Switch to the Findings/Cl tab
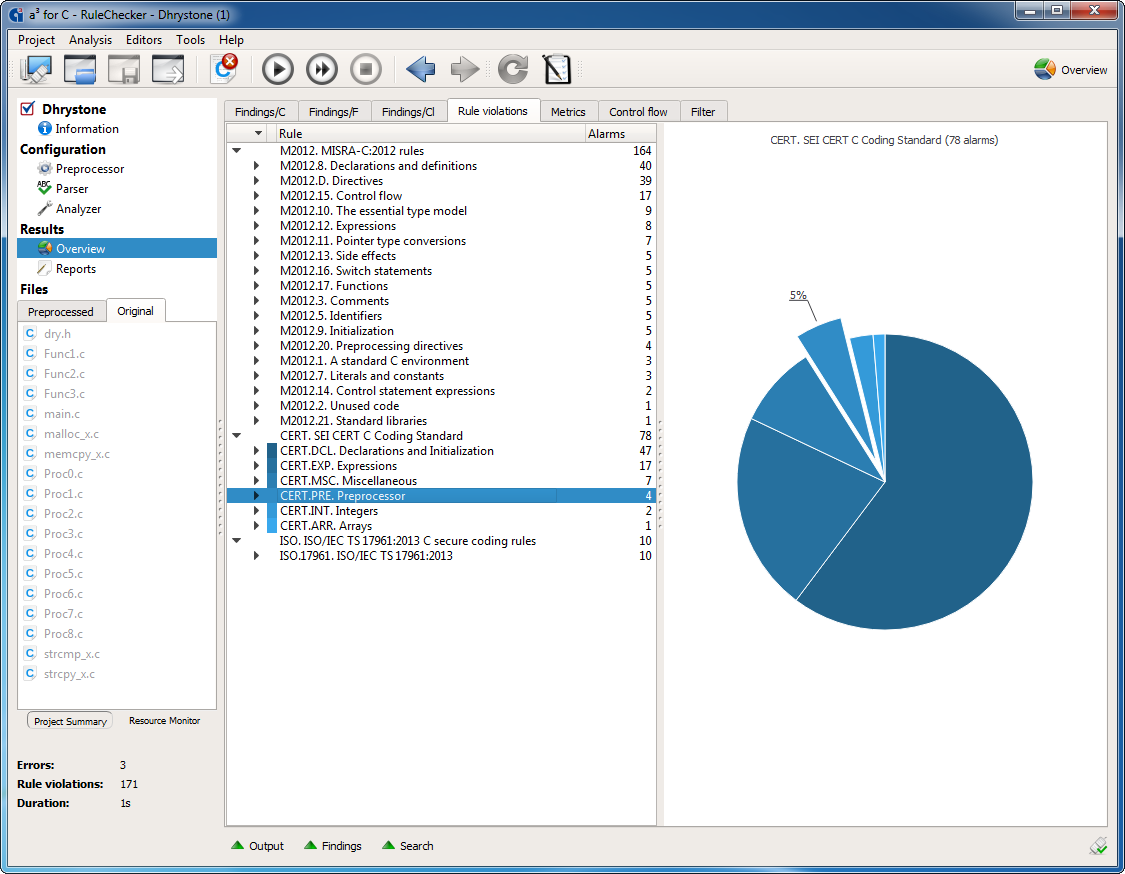The image size is (1125, 874). pos(408,112)
